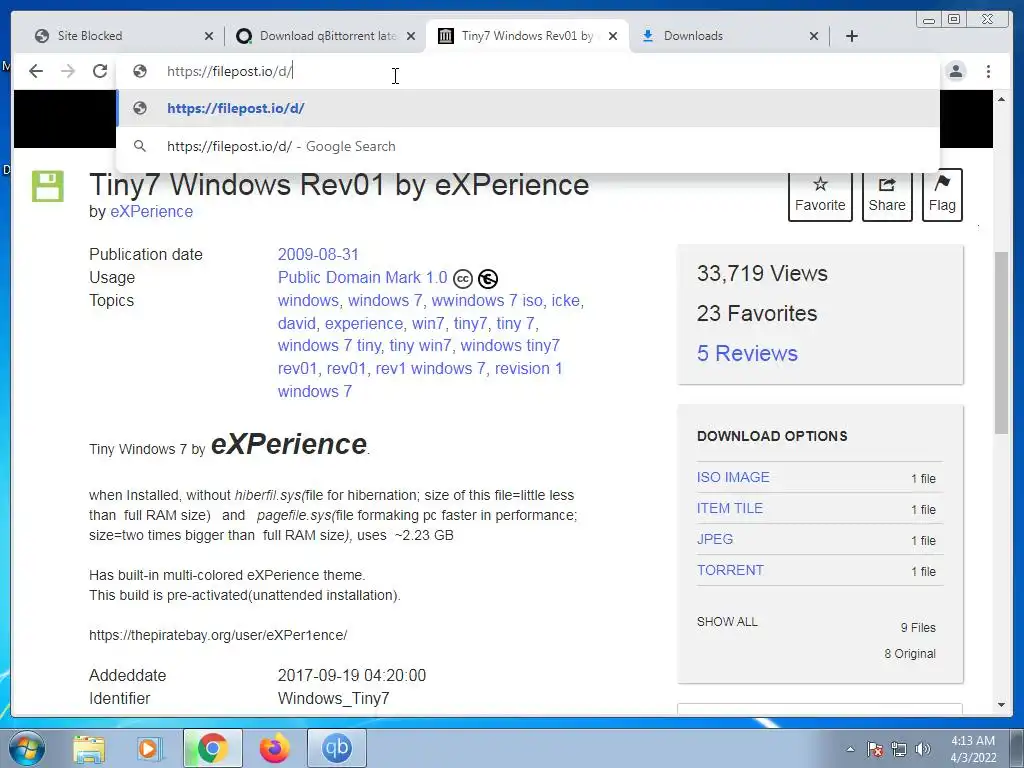Open the 'win7' topic link

tap(428, 323)
